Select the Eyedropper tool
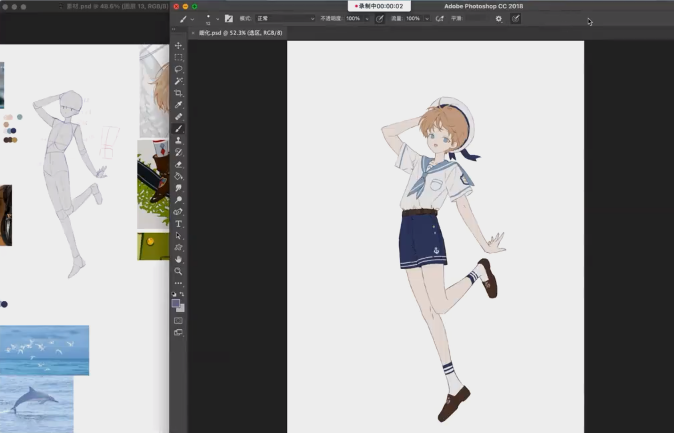674x433 pixels. point(179,105)
